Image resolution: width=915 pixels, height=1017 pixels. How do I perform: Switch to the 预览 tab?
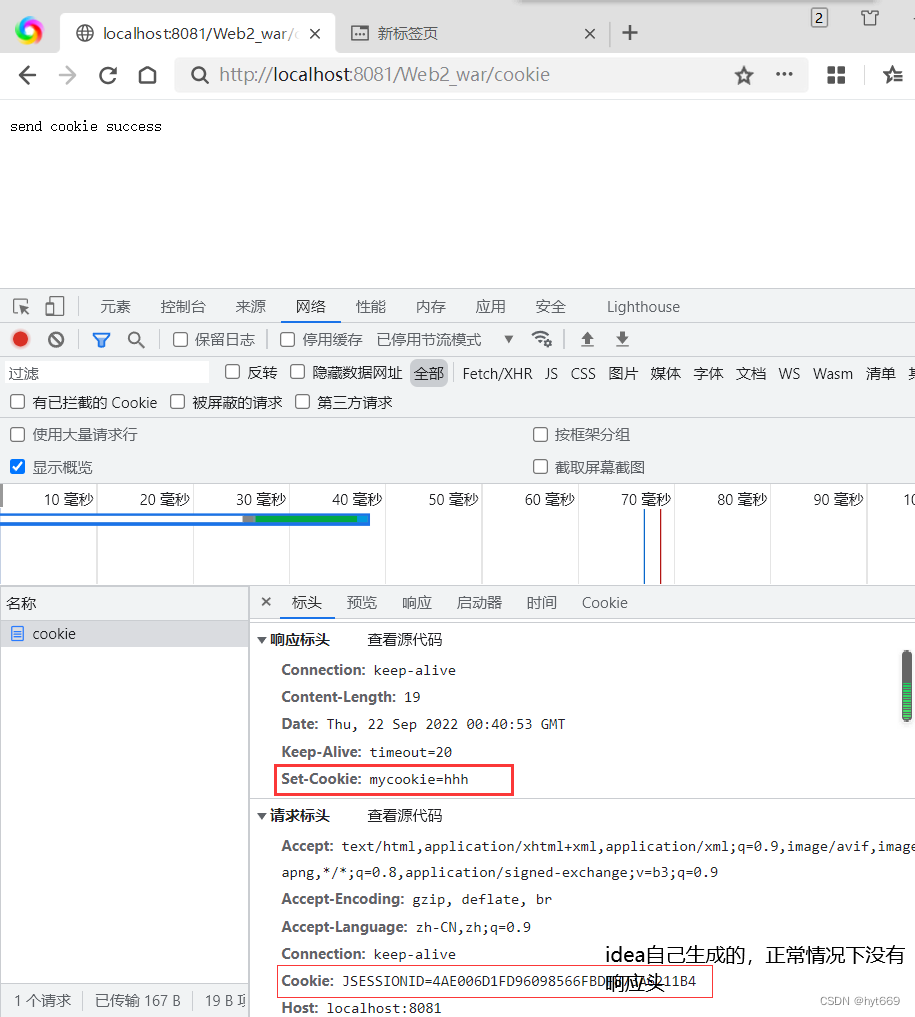361,603
